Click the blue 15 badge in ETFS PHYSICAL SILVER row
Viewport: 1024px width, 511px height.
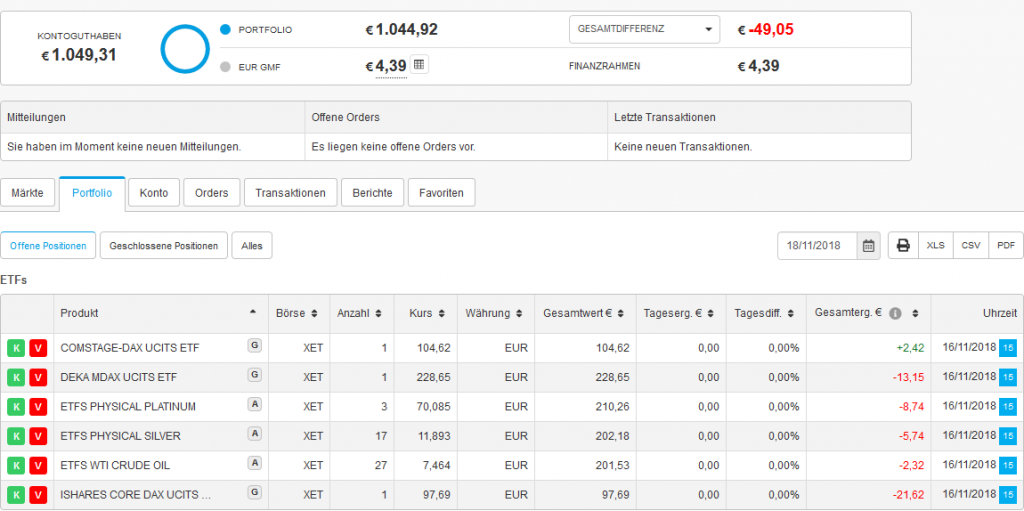pyautogui.click(x=1007, y=435)
